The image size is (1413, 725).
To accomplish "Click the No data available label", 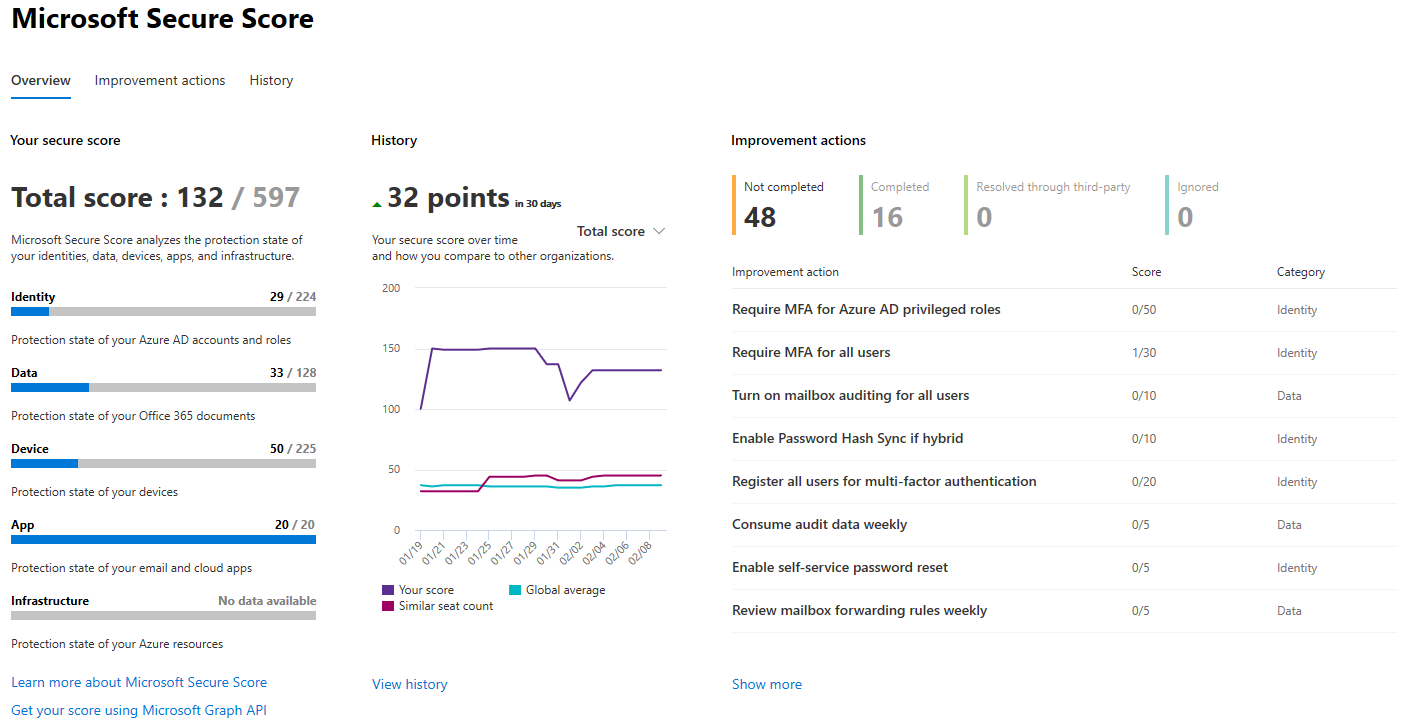I will (x=267, y=601).
